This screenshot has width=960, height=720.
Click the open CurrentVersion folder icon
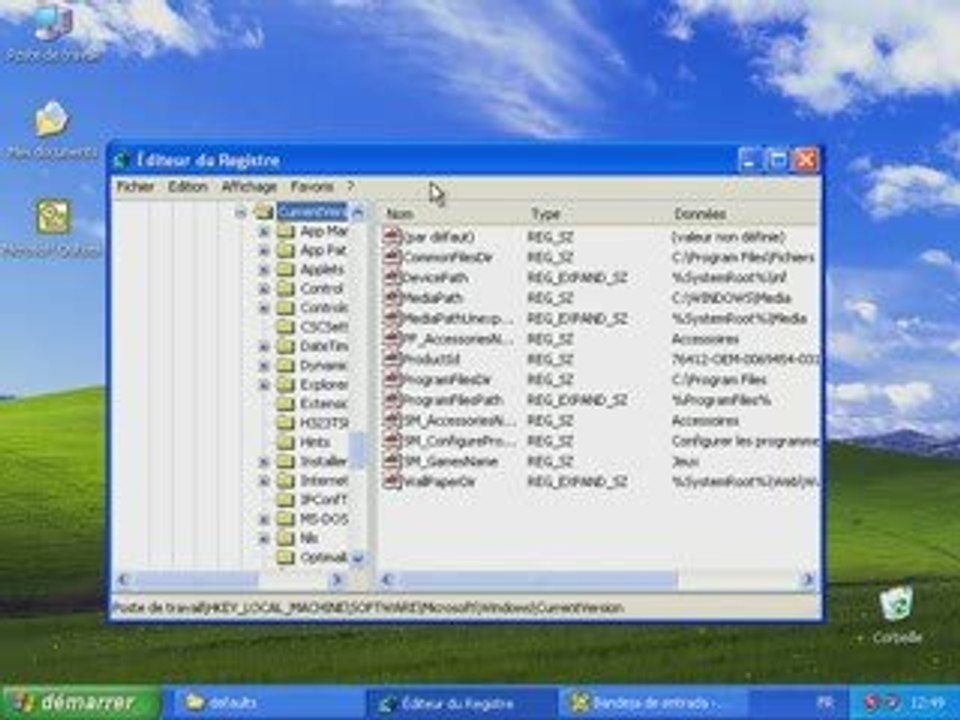tap(264, 212)
